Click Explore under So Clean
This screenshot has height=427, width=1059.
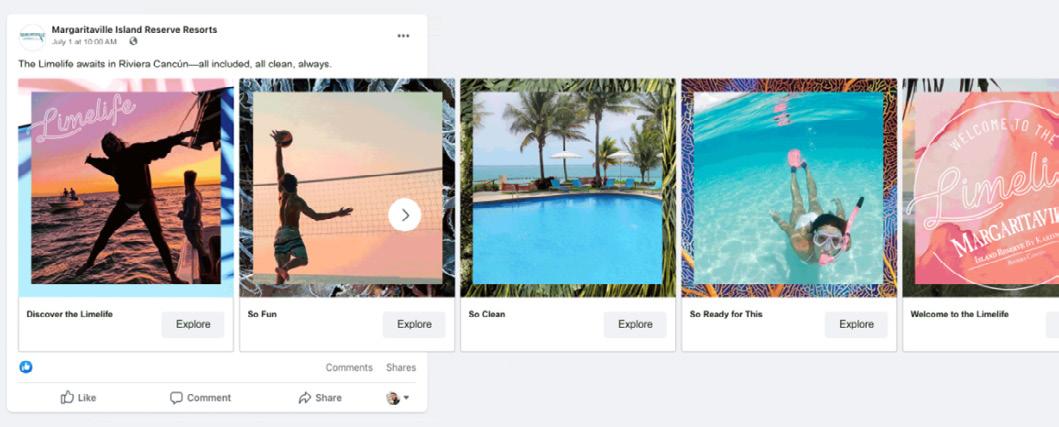pyautogui.click(x=635, y=324)
